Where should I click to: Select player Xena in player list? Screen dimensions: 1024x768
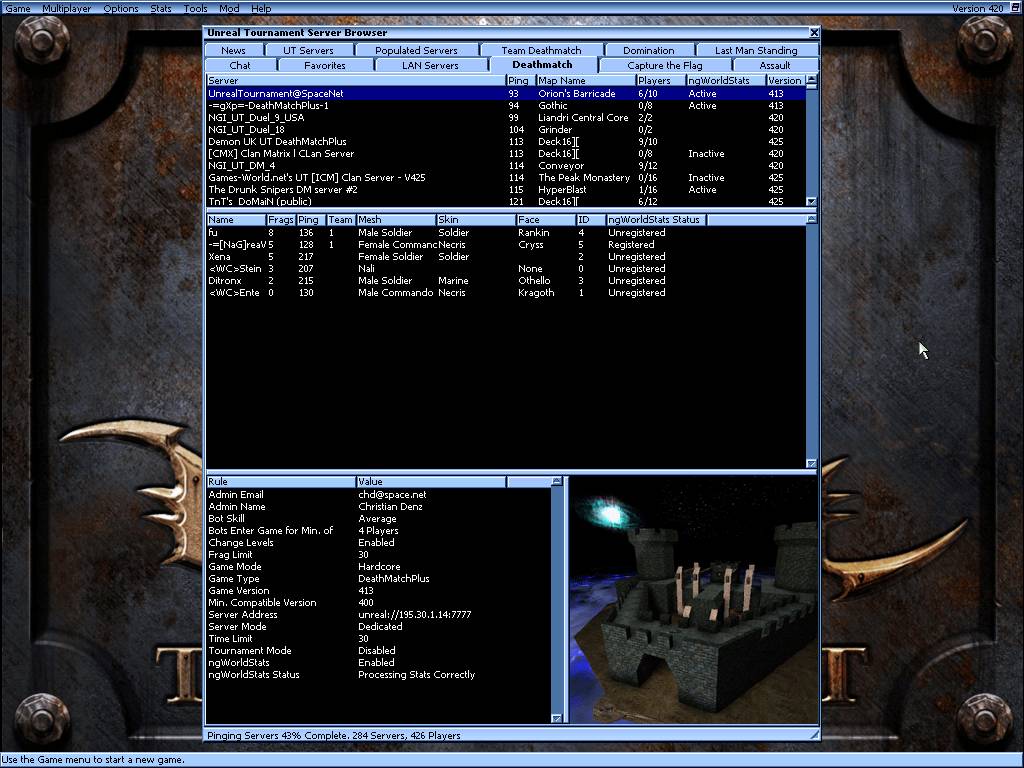(506, 257)
